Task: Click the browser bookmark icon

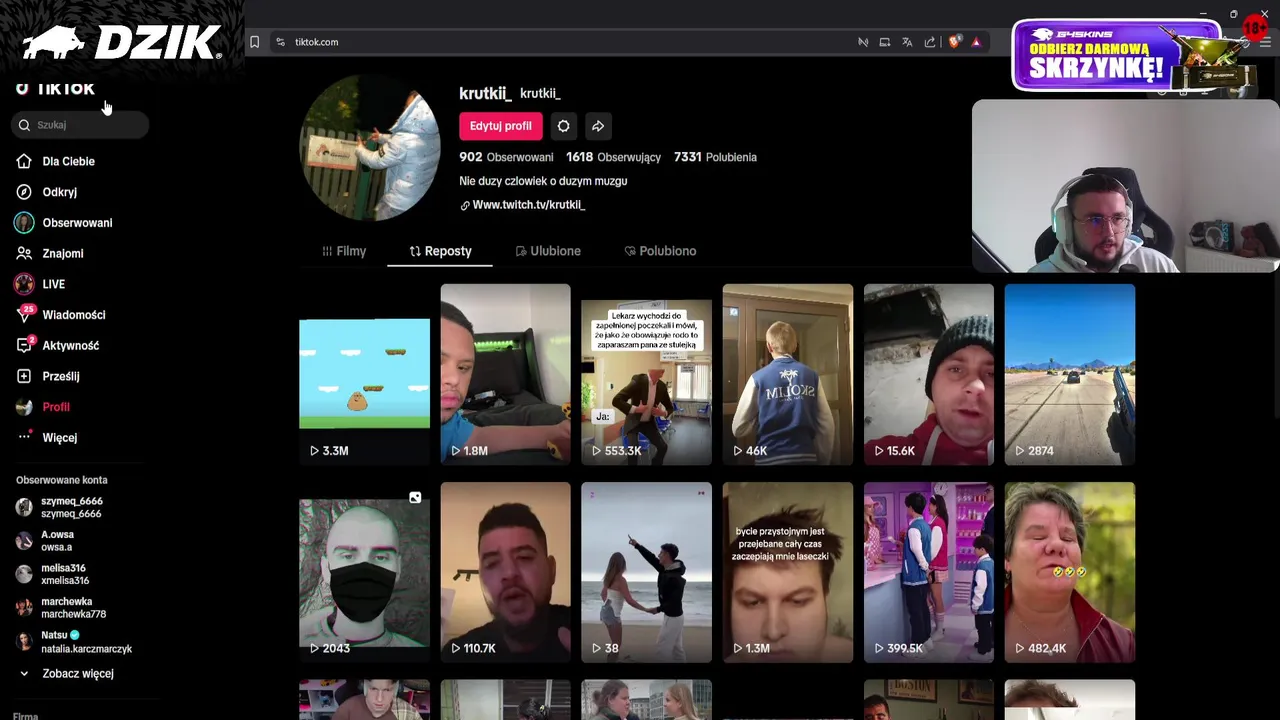Action: 254,42
